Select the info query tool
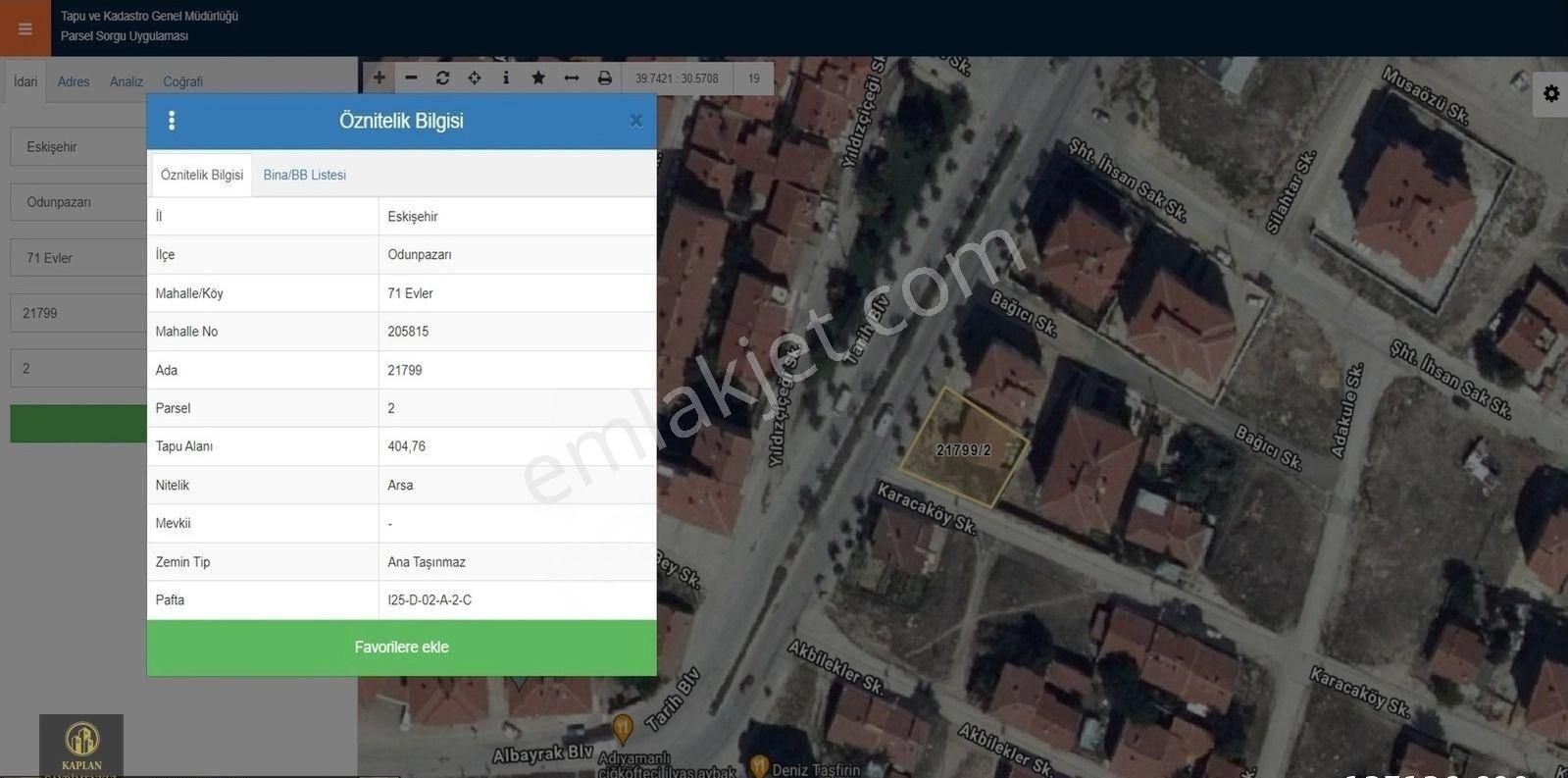This screenshot has height=778, width=1568. pos(506,78)
